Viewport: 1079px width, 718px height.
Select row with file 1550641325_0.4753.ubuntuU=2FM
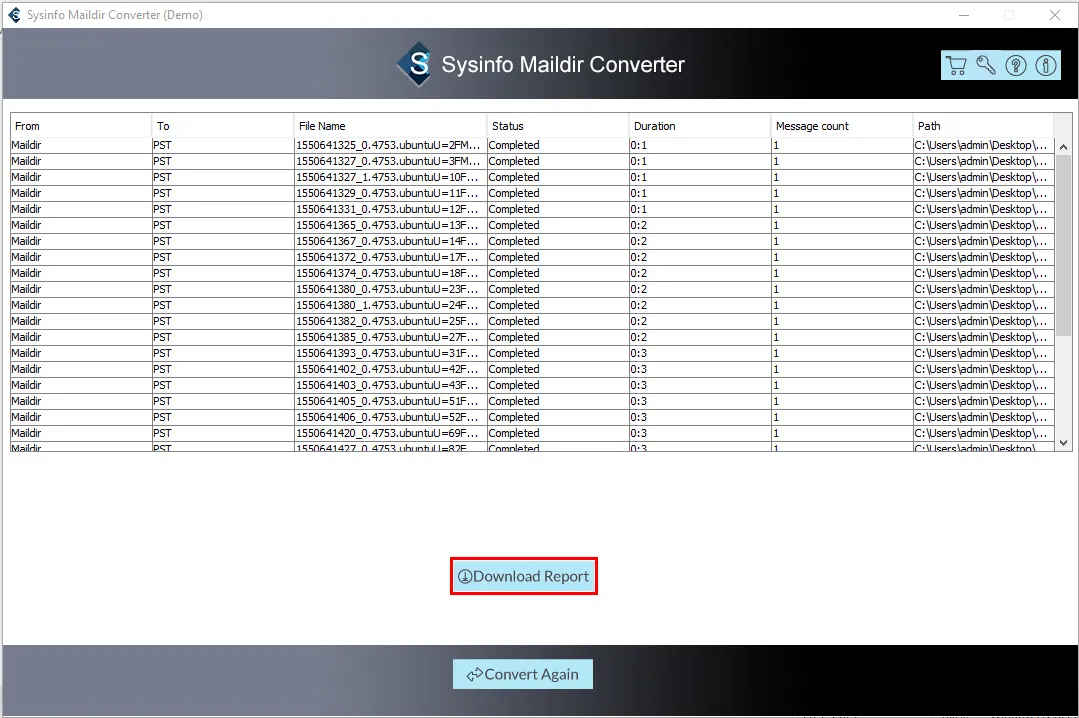(388, 145)
